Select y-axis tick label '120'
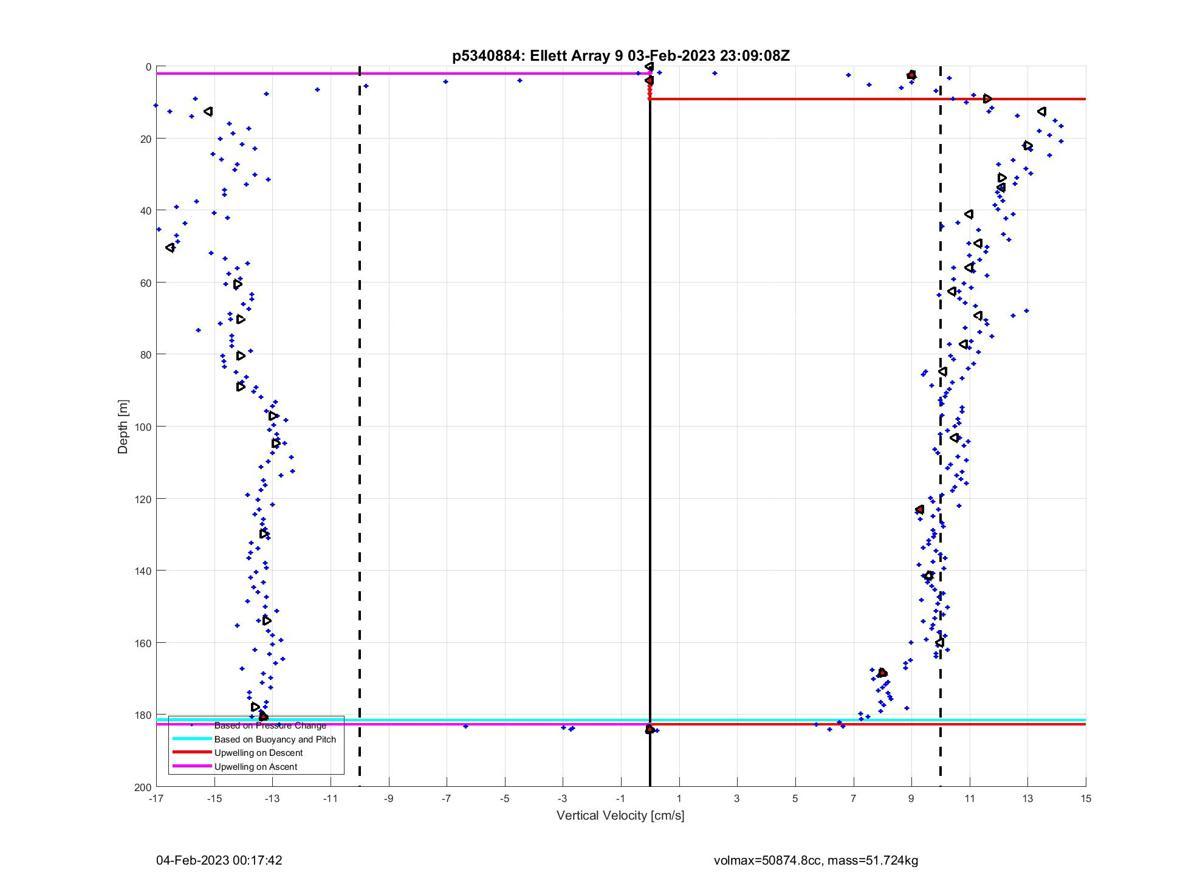Screen dimensions: 1200x885 click(x=143, y=499)
